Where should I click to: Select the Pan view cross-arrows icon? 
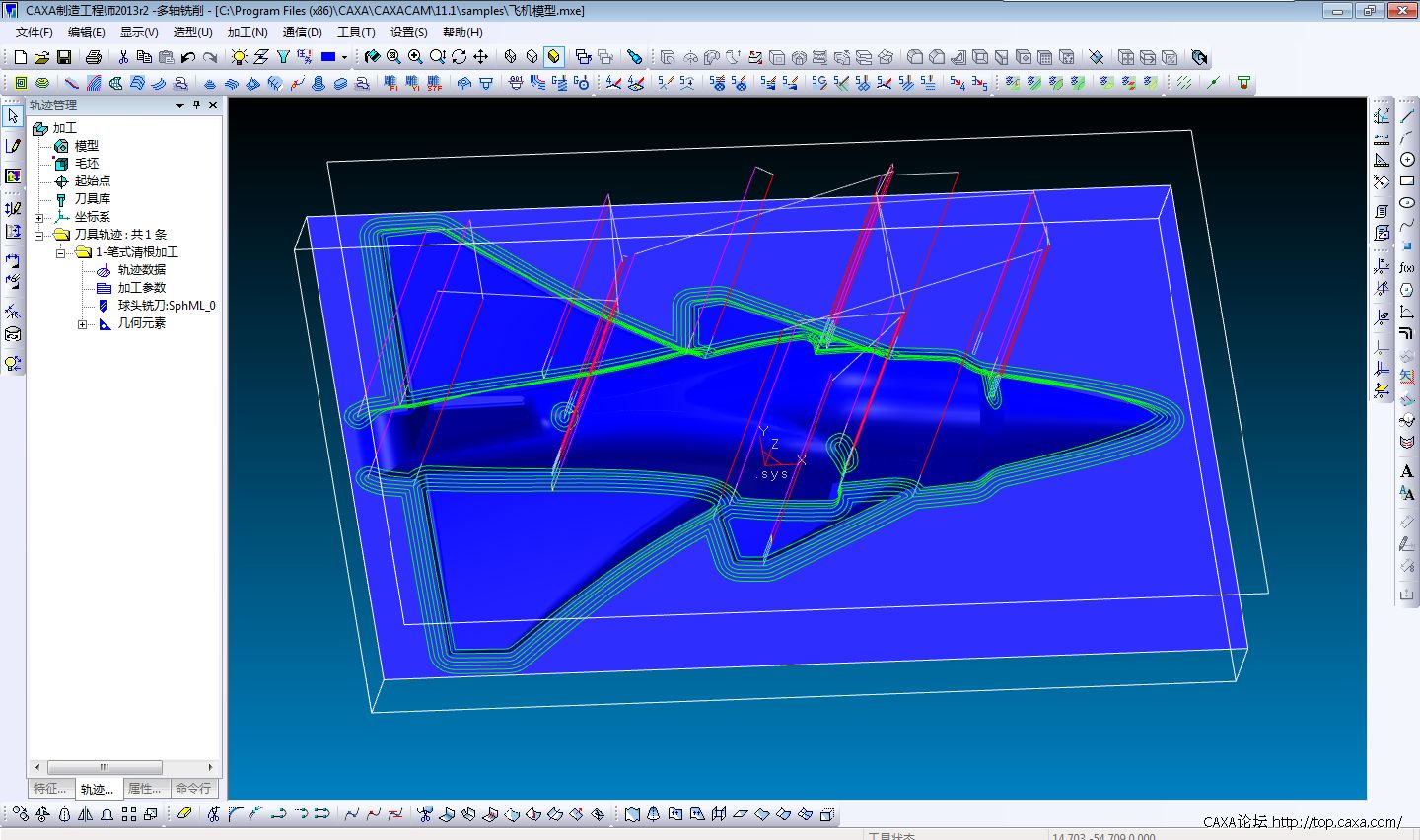tap(480, 57)
